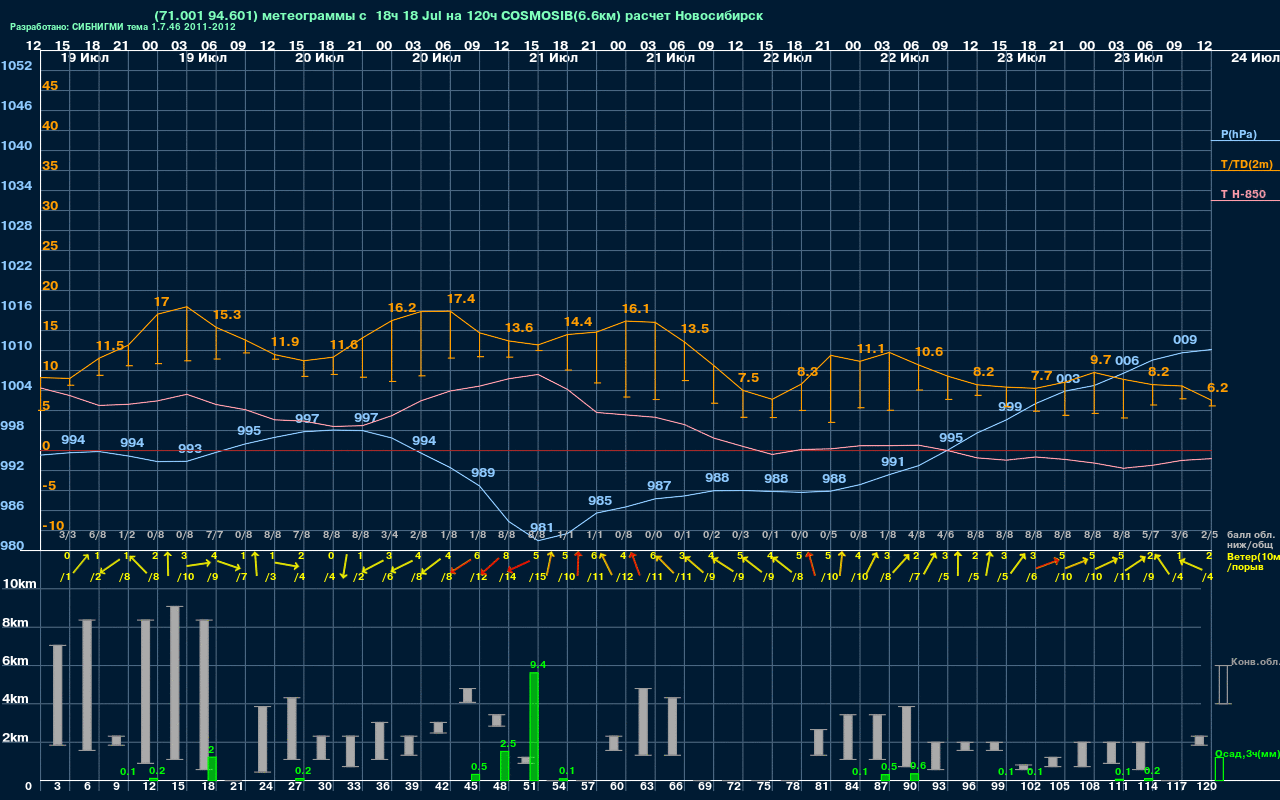Click the 'Разработано: СИБНИГМИ' credit line

point(123,27)
